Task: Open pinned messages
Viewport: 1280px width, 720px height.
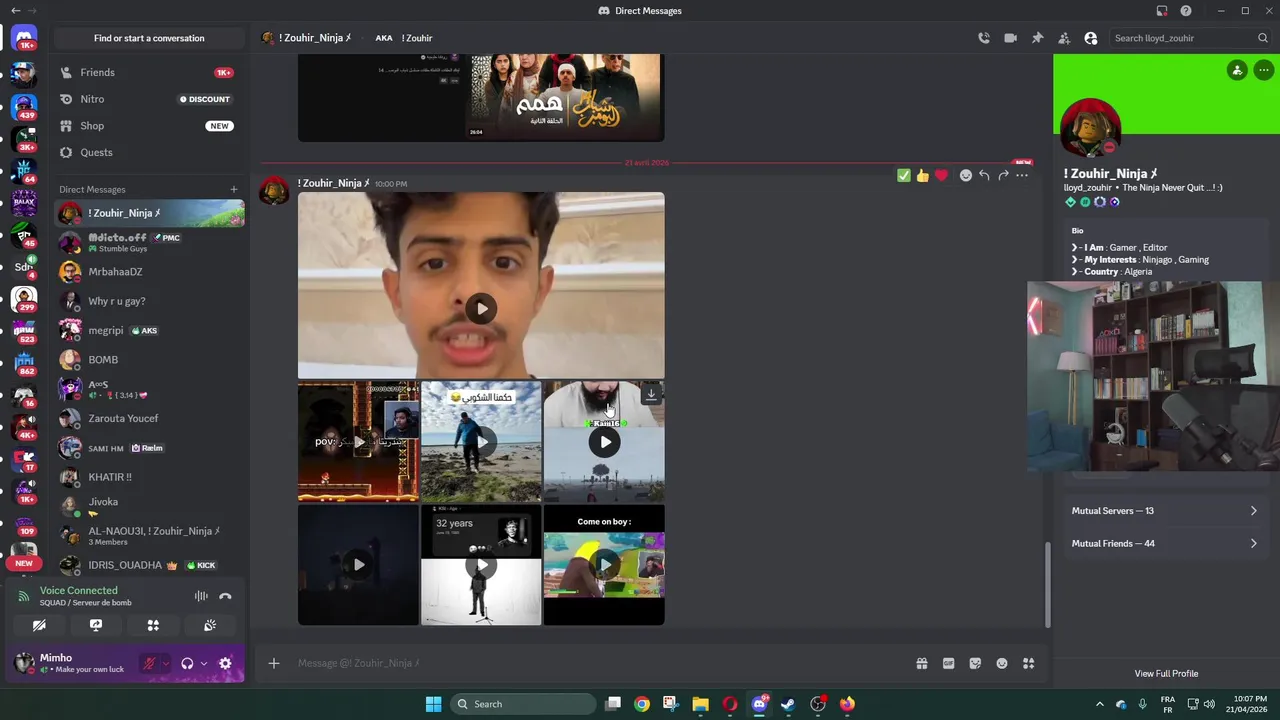Action: coord(1037,38)
